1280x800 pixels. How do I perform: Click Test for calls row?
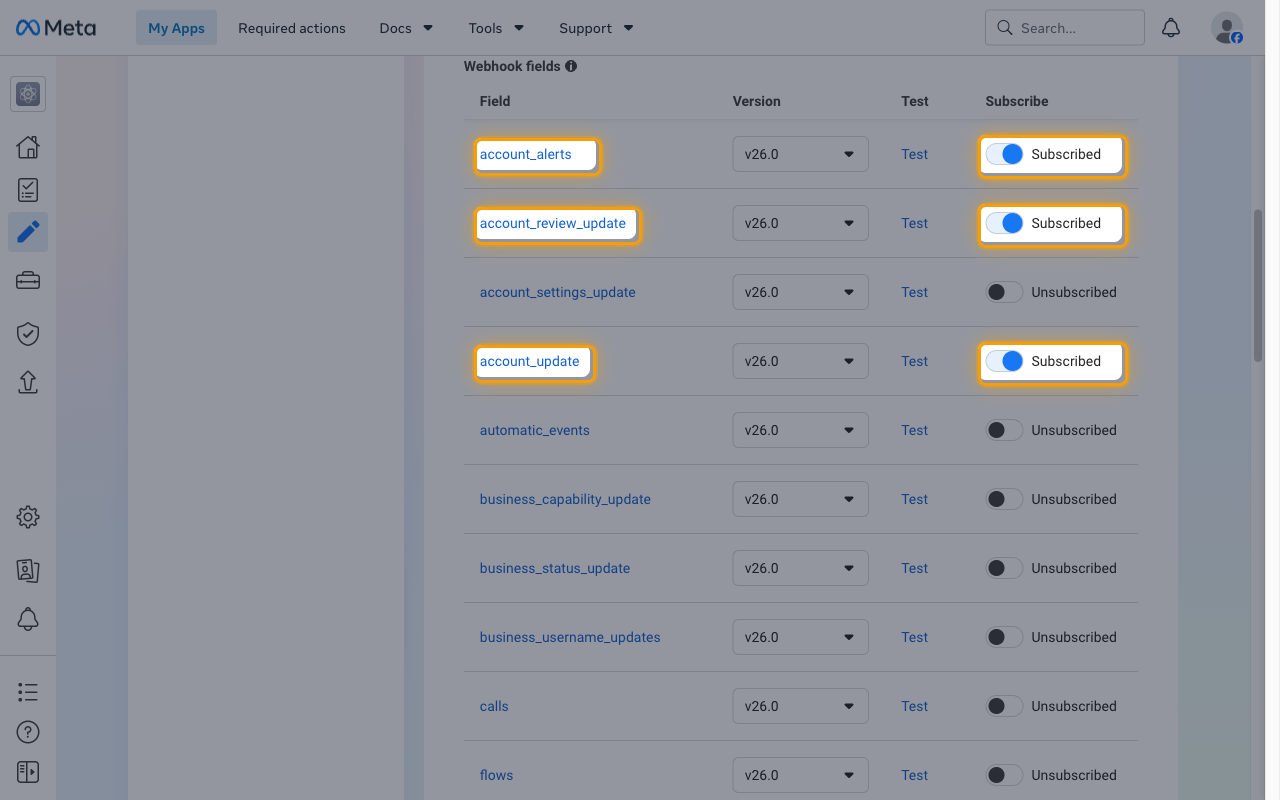click(x=914, y=706)
